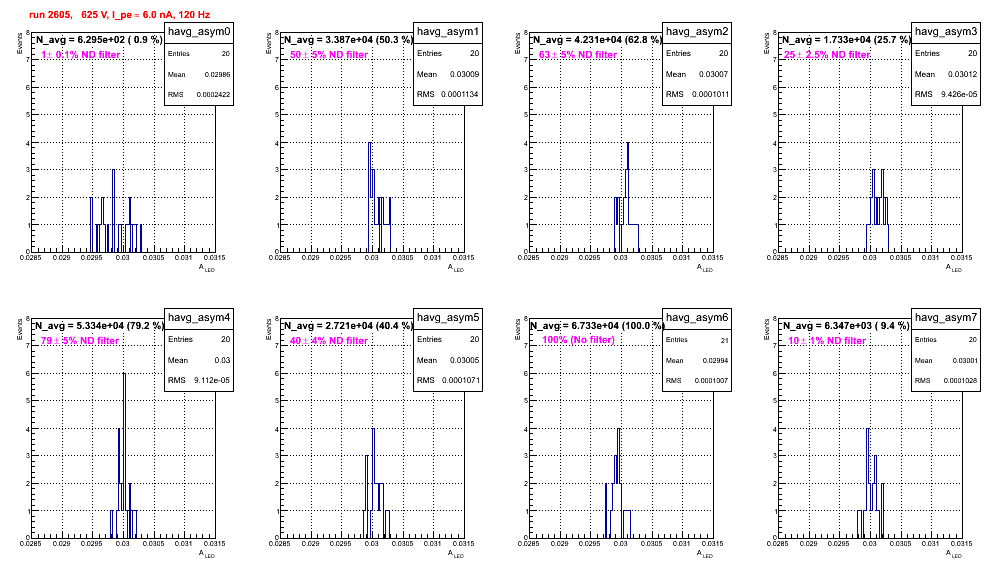
Task: Click Mean value 0.02985 in havg_asym0
Action: (217, 74)
